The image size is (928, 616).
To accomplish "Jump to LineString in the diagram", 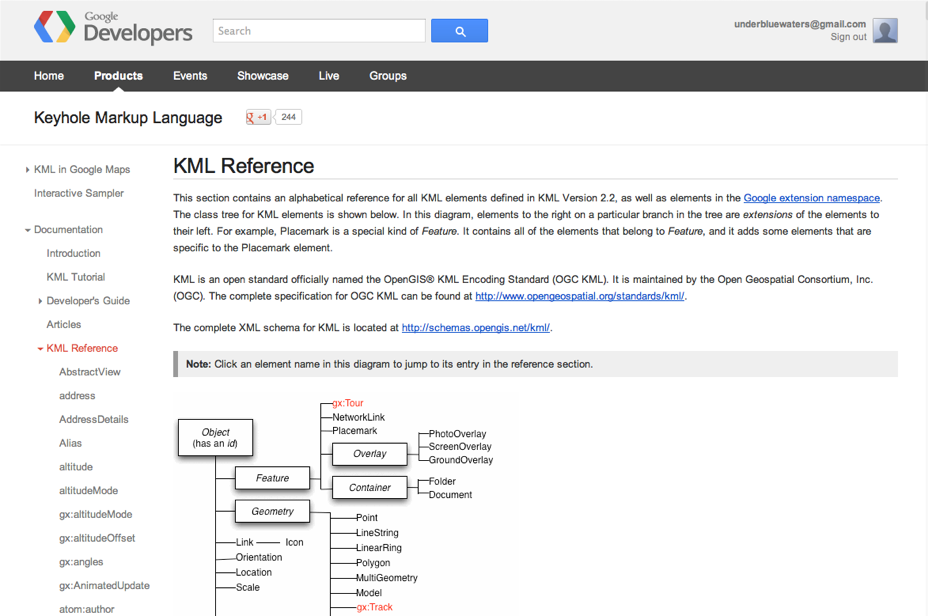I will (377, 533).
